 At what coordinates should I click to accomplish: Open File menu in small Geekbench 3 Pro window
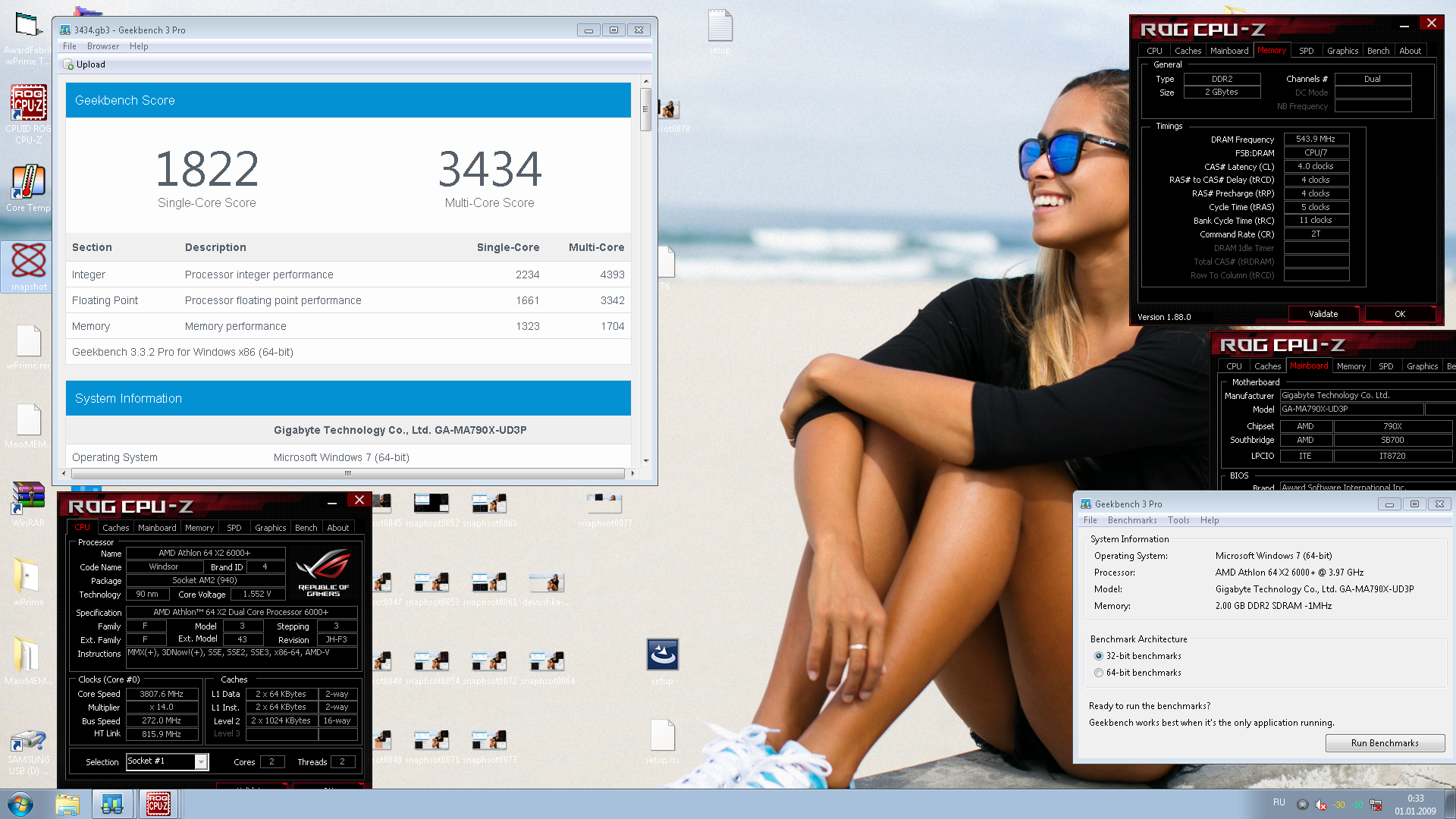click(1090, 520)
